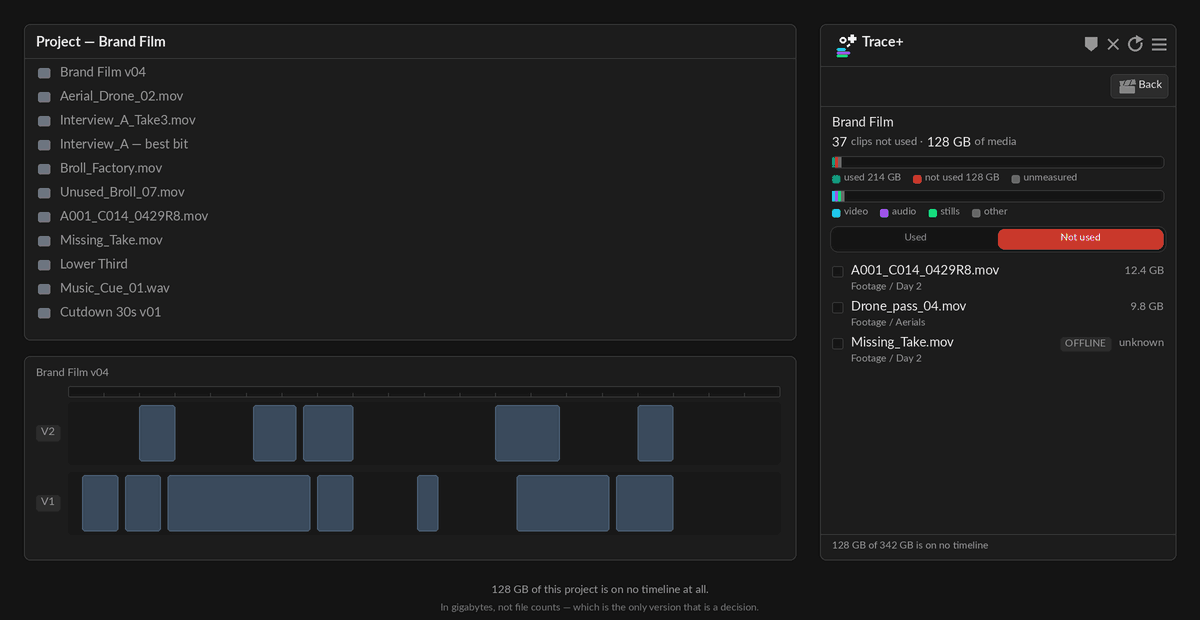Select the last clip on the V2 track
The image size is (1200, 620).
[x=656, y=433]
